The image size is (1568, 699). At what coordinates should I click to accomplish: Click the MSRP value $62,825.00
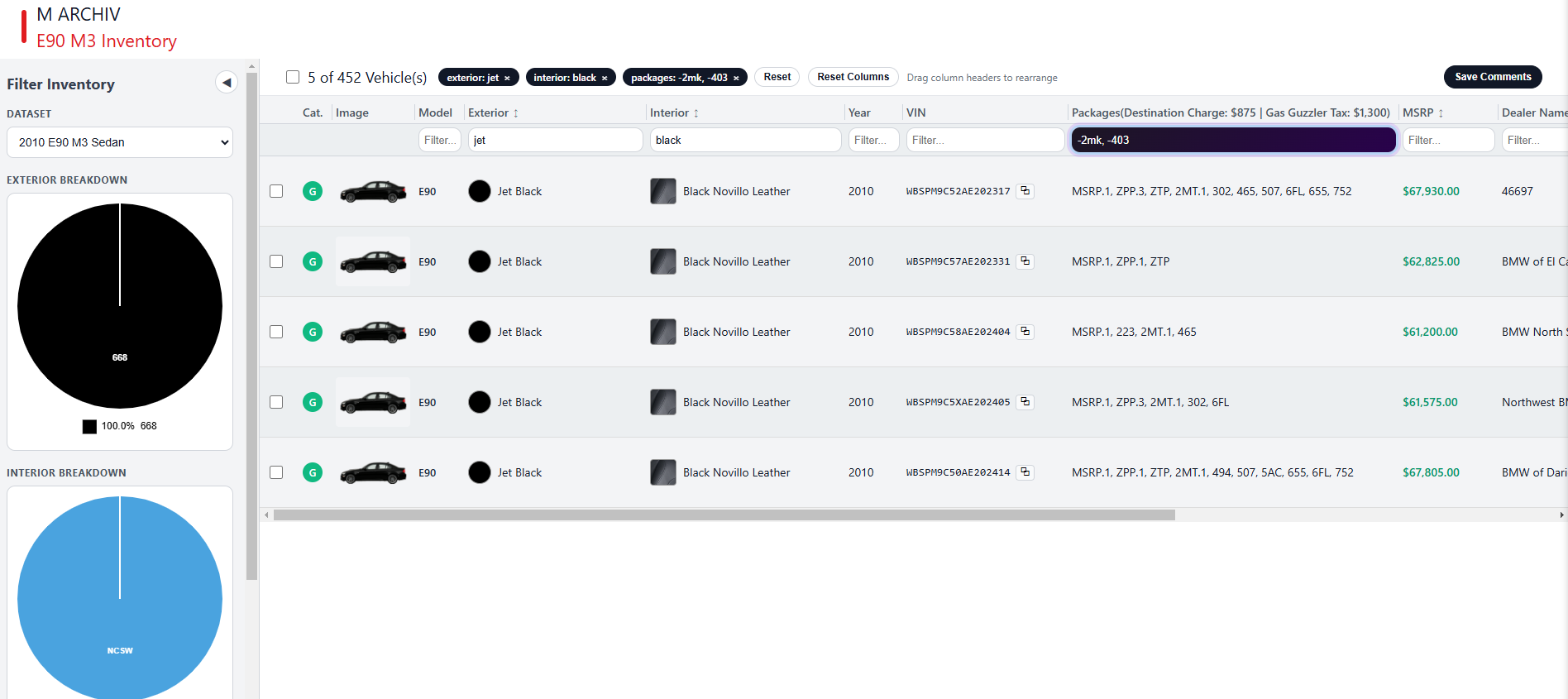tap(1431, 261)
